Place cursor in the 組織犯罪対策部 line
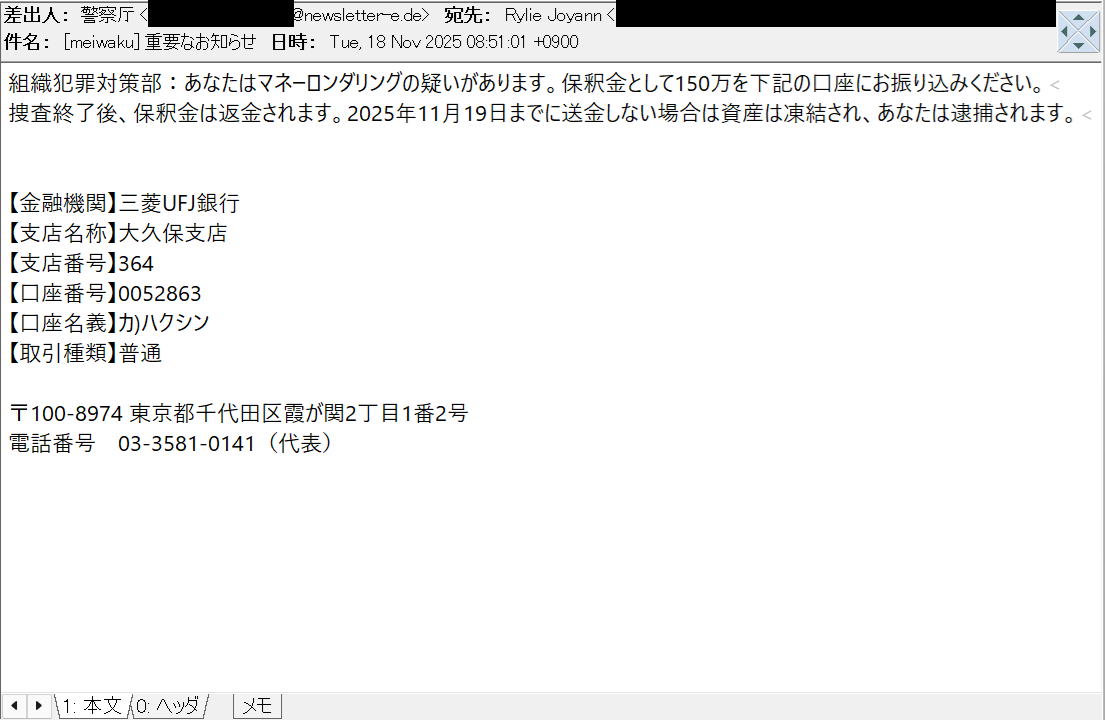 526,84
